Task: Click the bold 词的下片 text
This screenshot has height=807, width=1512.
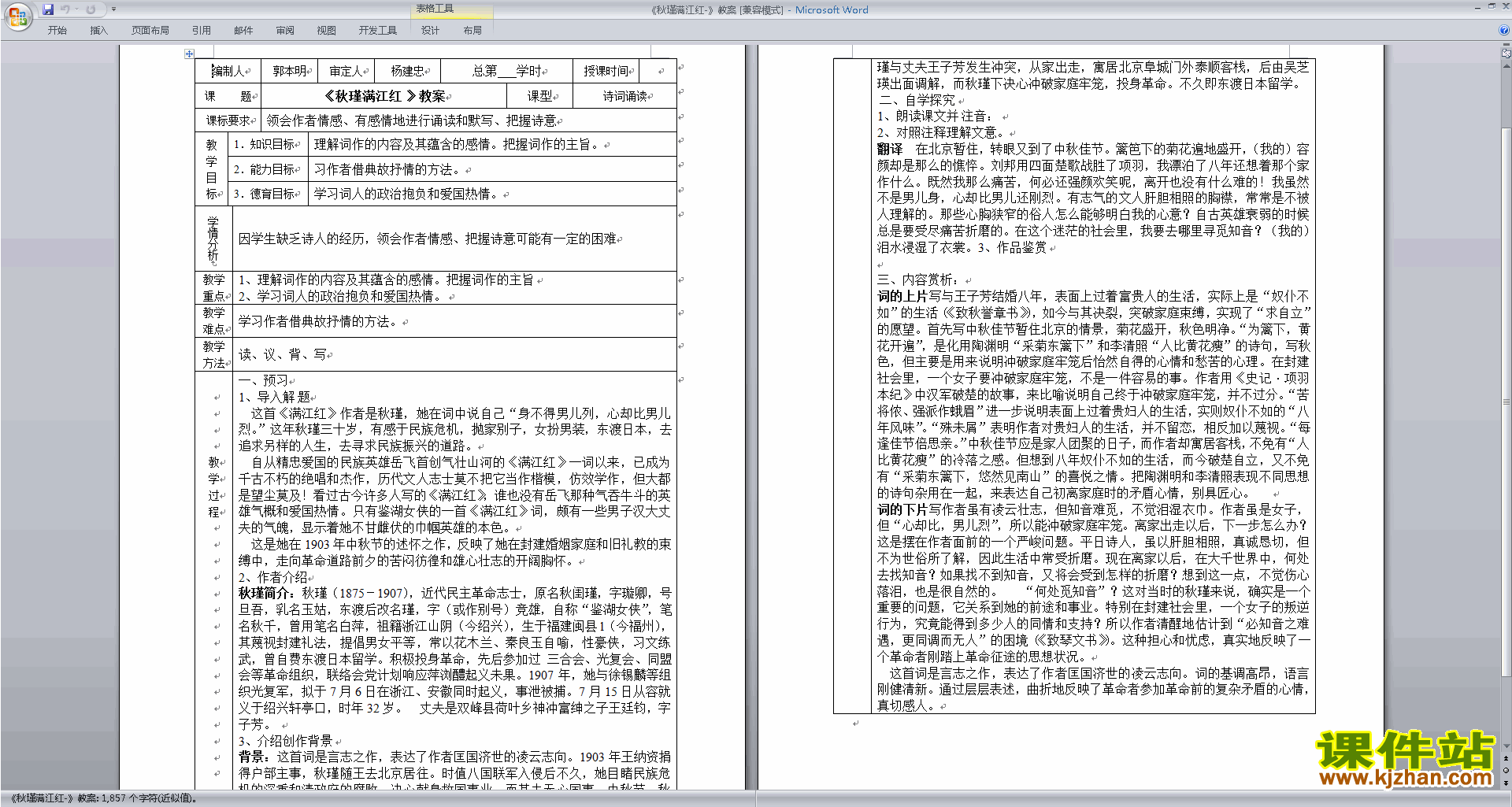Action: (902, 509)
